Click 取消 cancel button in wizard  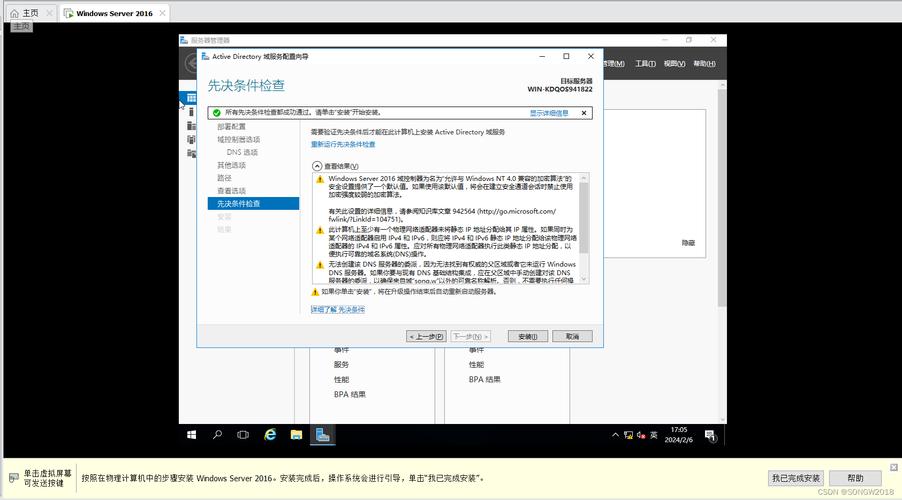click(572, 336)
